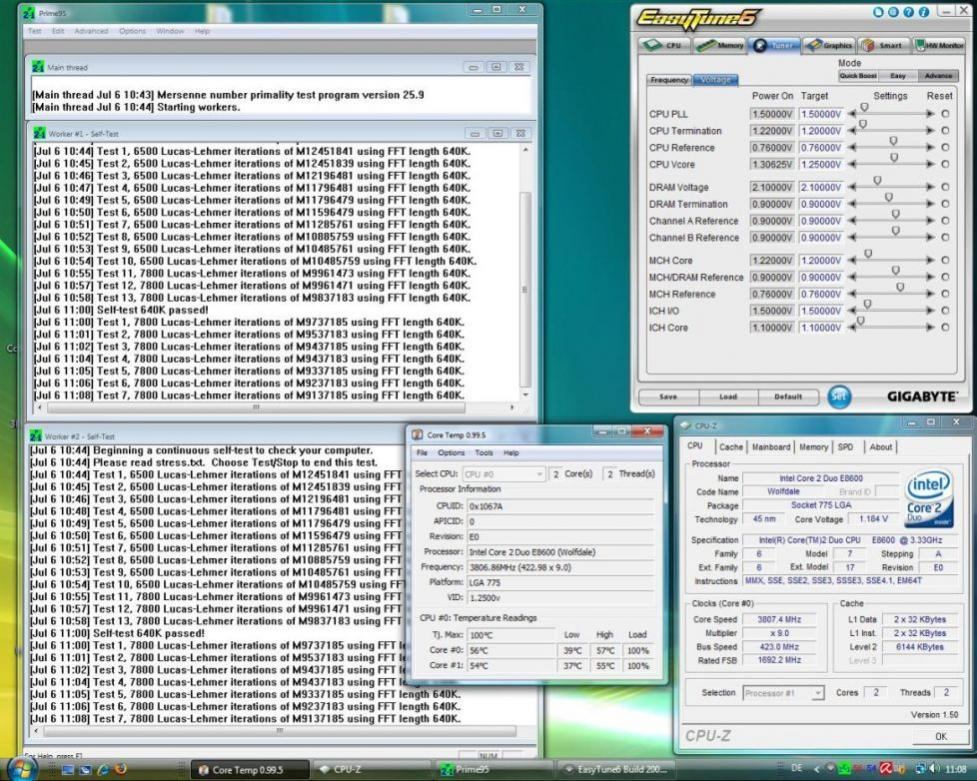This screenshot has width=977, height=781.
Task: Click the Worker #1 vertical scrollbar down arrow
Action: [x=525, y=395]
